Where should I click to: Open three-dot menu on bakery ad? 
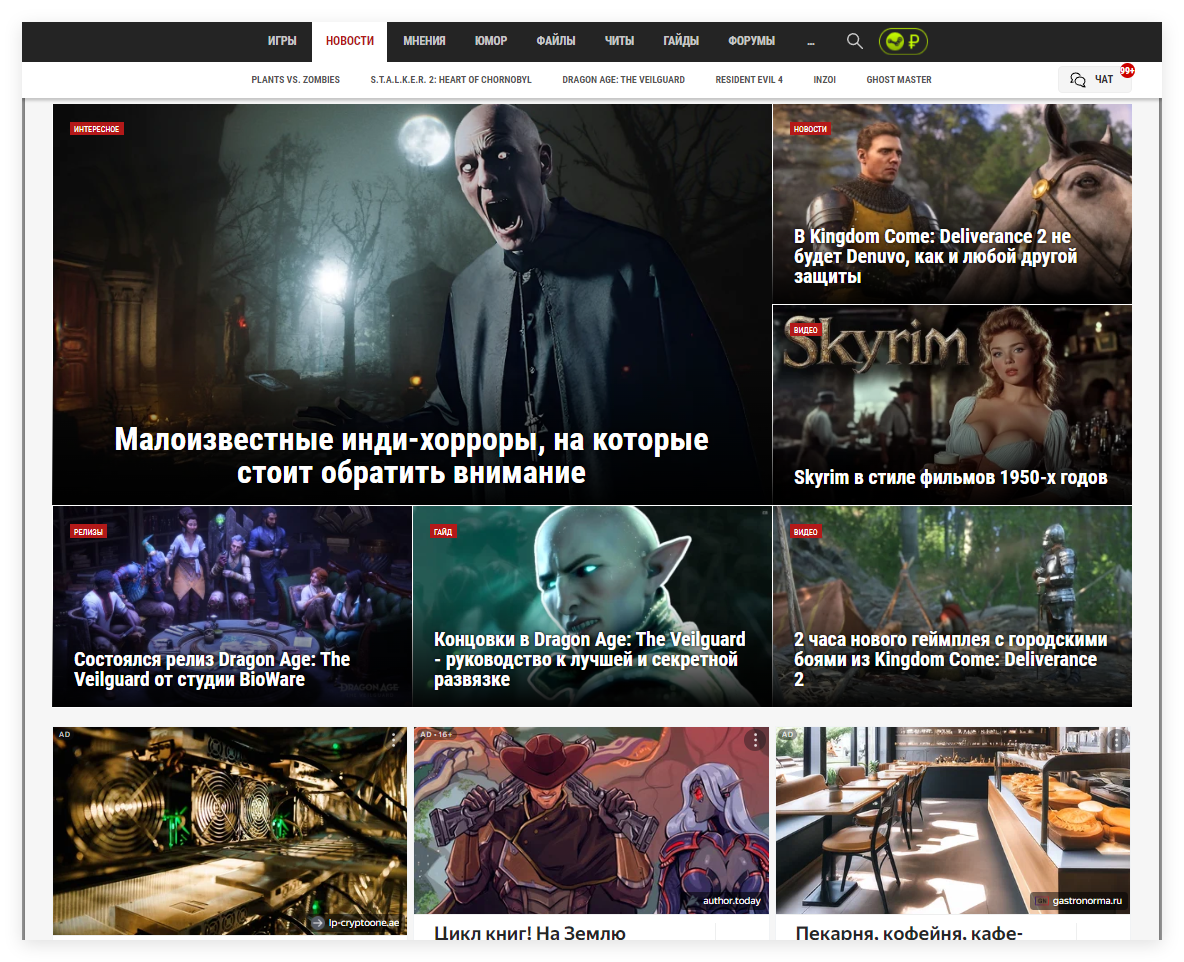tap(1117, 740)
